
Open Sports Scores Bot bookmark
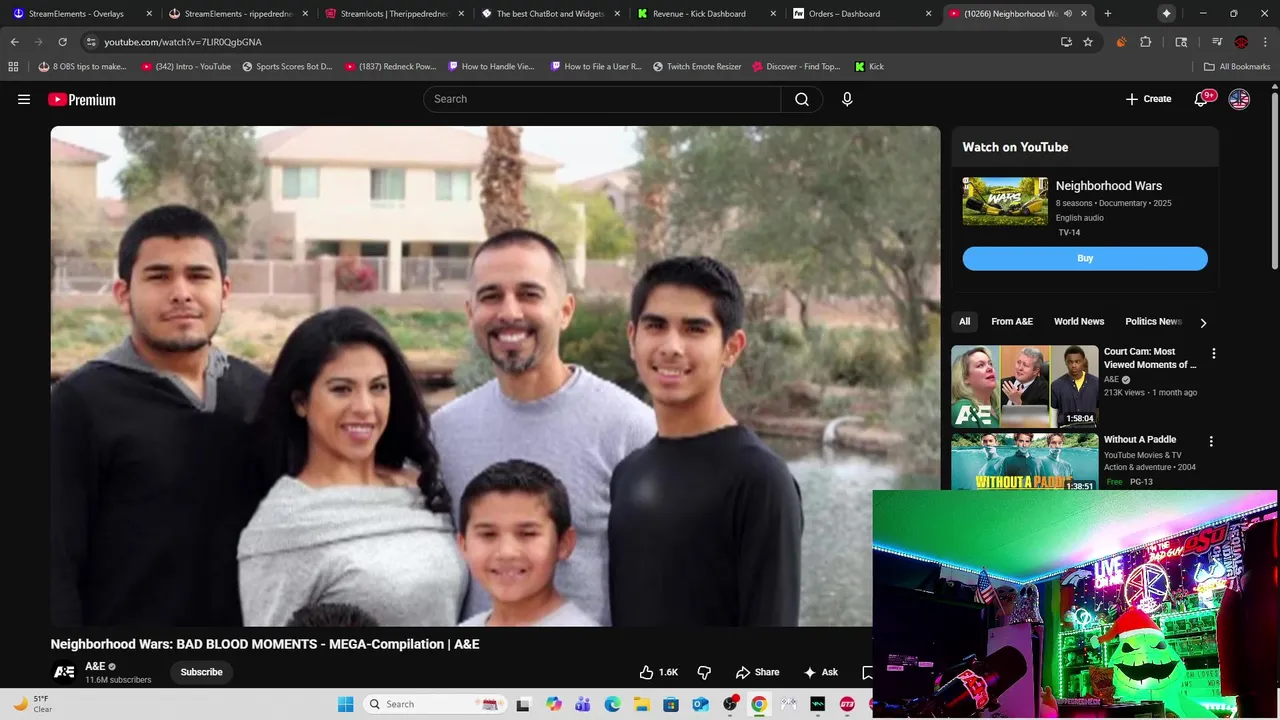coord(287,67)
